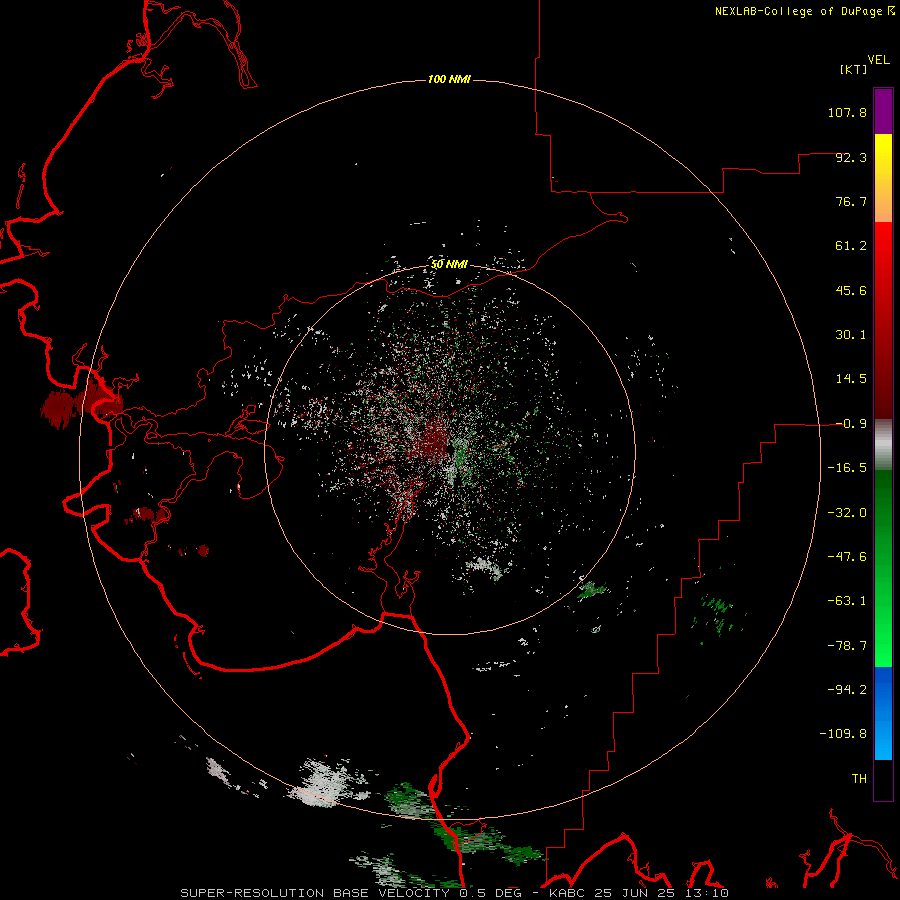Pick the blue segment of color bar
The height and width of the screenshot is (900, 900).
883,713
